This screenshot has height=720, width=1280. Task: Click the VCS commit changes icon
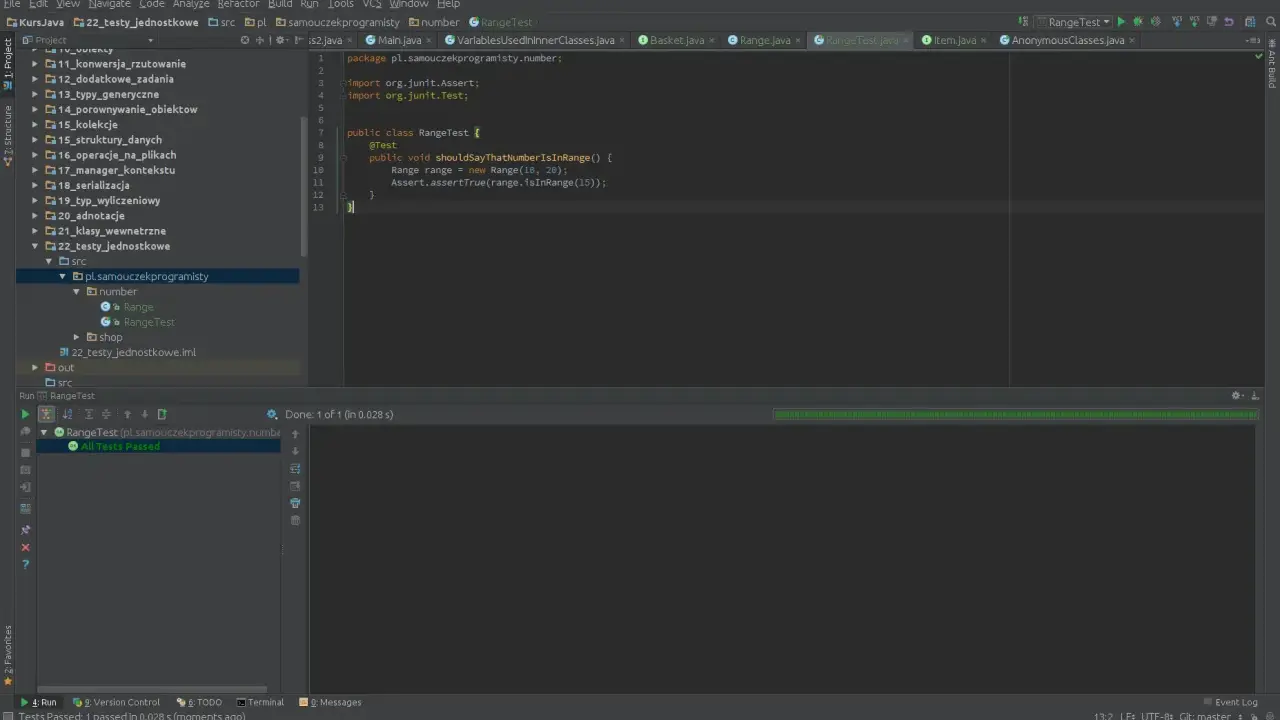(1194, 22)
